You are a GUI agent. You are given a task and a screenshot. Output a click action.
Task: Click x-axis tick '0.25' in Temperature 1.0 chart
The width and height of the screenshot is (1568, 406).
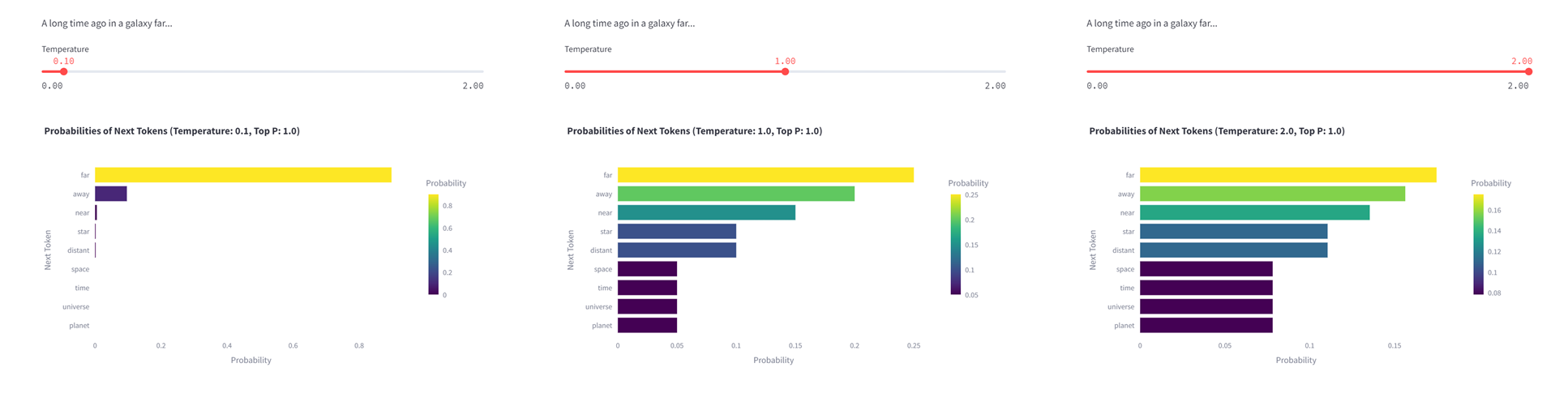(x=914, y=345)
